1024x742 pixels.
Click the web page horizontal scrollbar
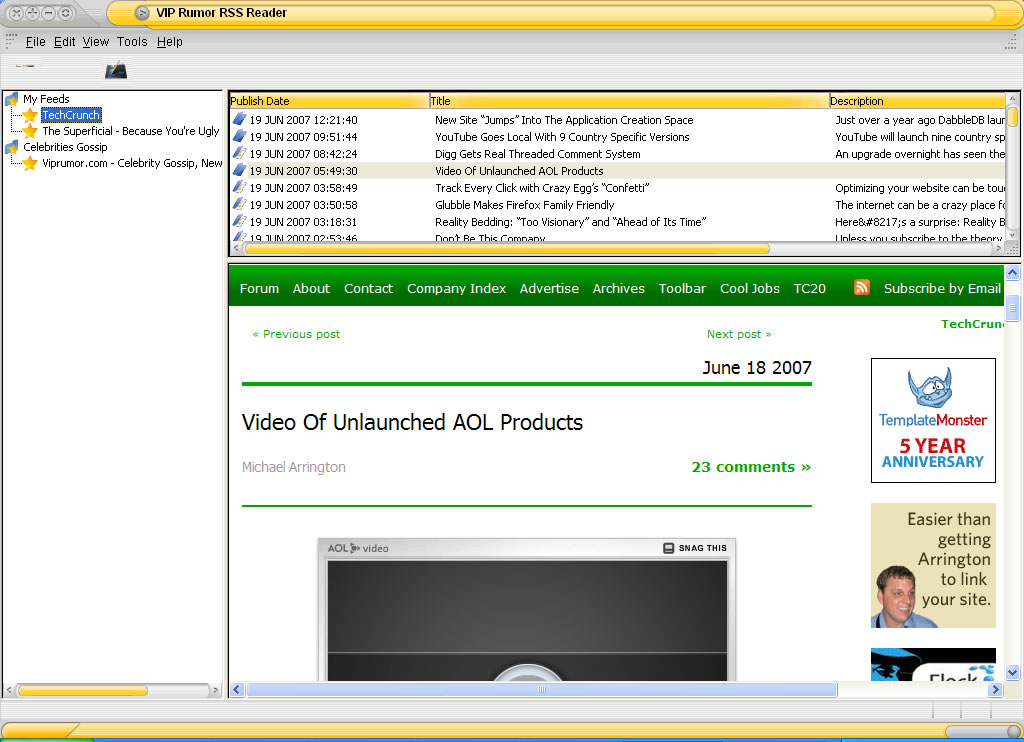pos(541,690)
